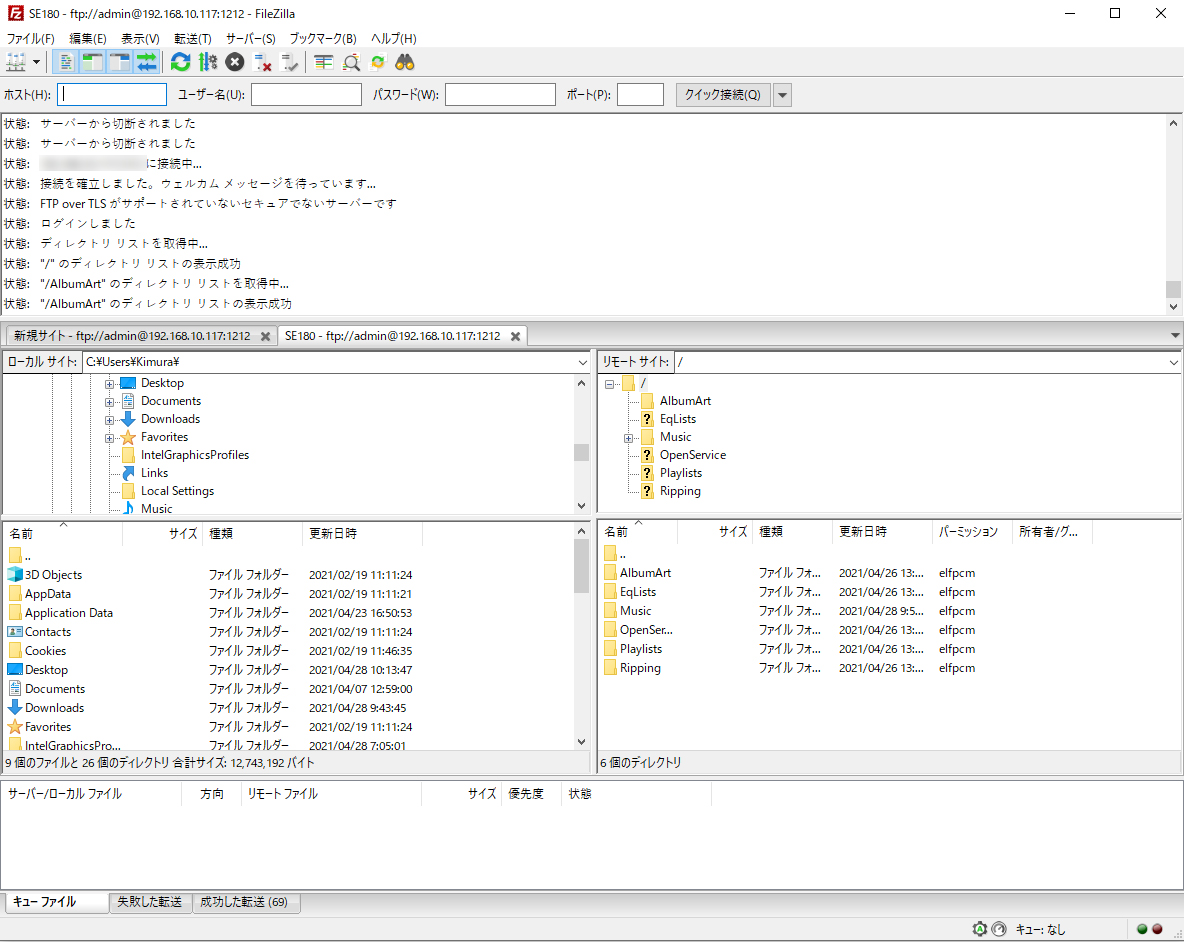
Task: Open the 転送(T) menu
Action: click(x=193, y=38)
